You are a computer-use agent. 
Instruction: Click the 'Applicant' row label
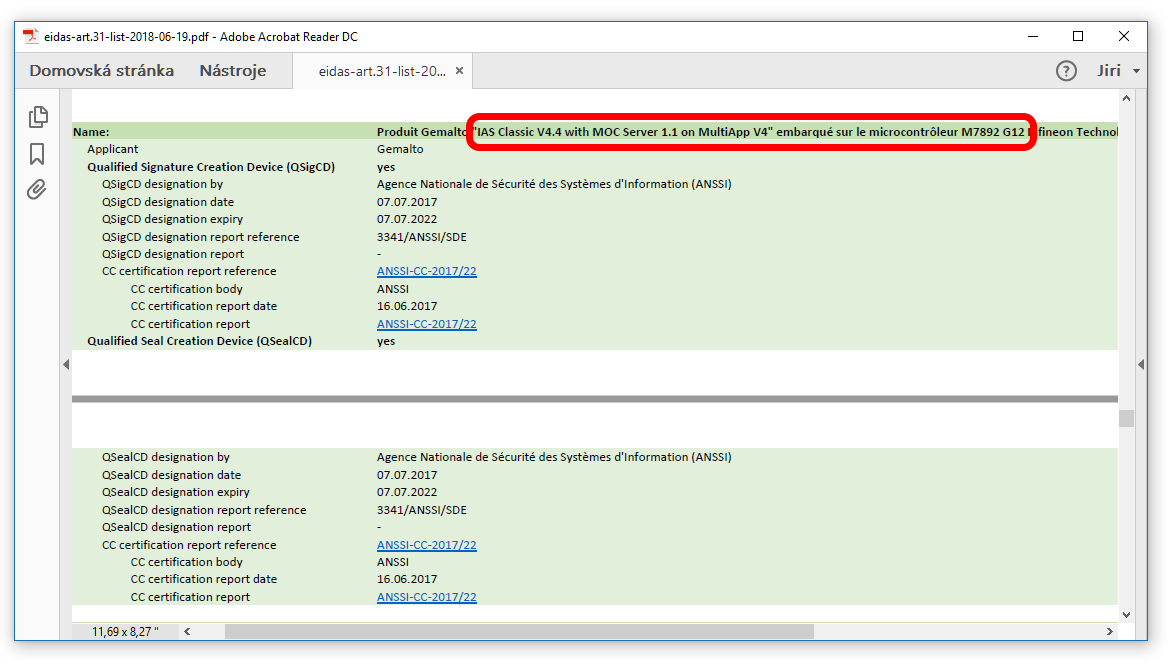point(113,149)
